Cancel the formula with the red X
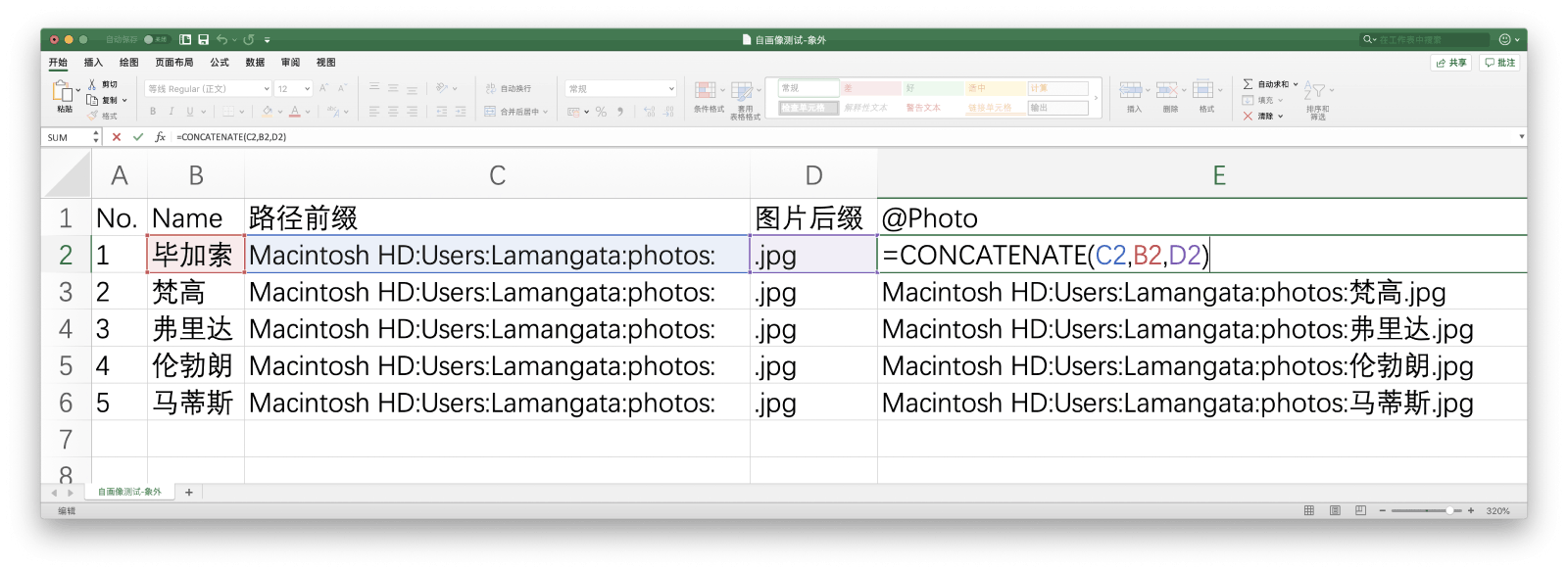Screen dimensions: 1568x571 (117, 137)
